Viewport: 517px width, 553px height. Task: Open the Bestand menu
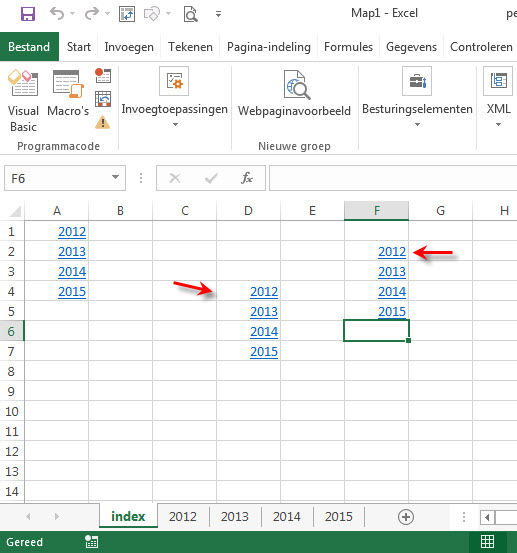tap(29, 47)
